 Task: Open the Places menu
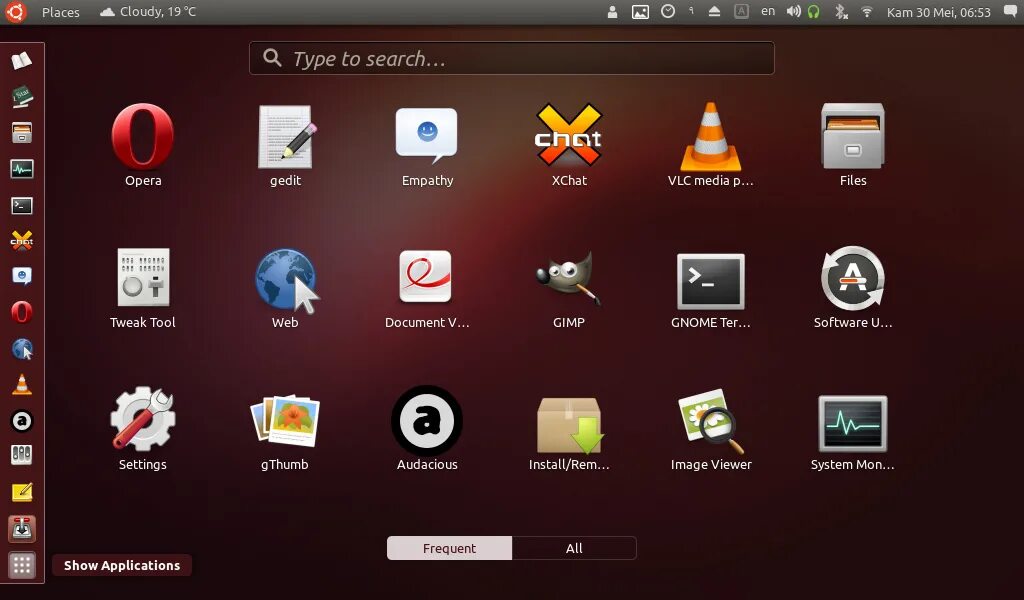click(x=61, y=12)
